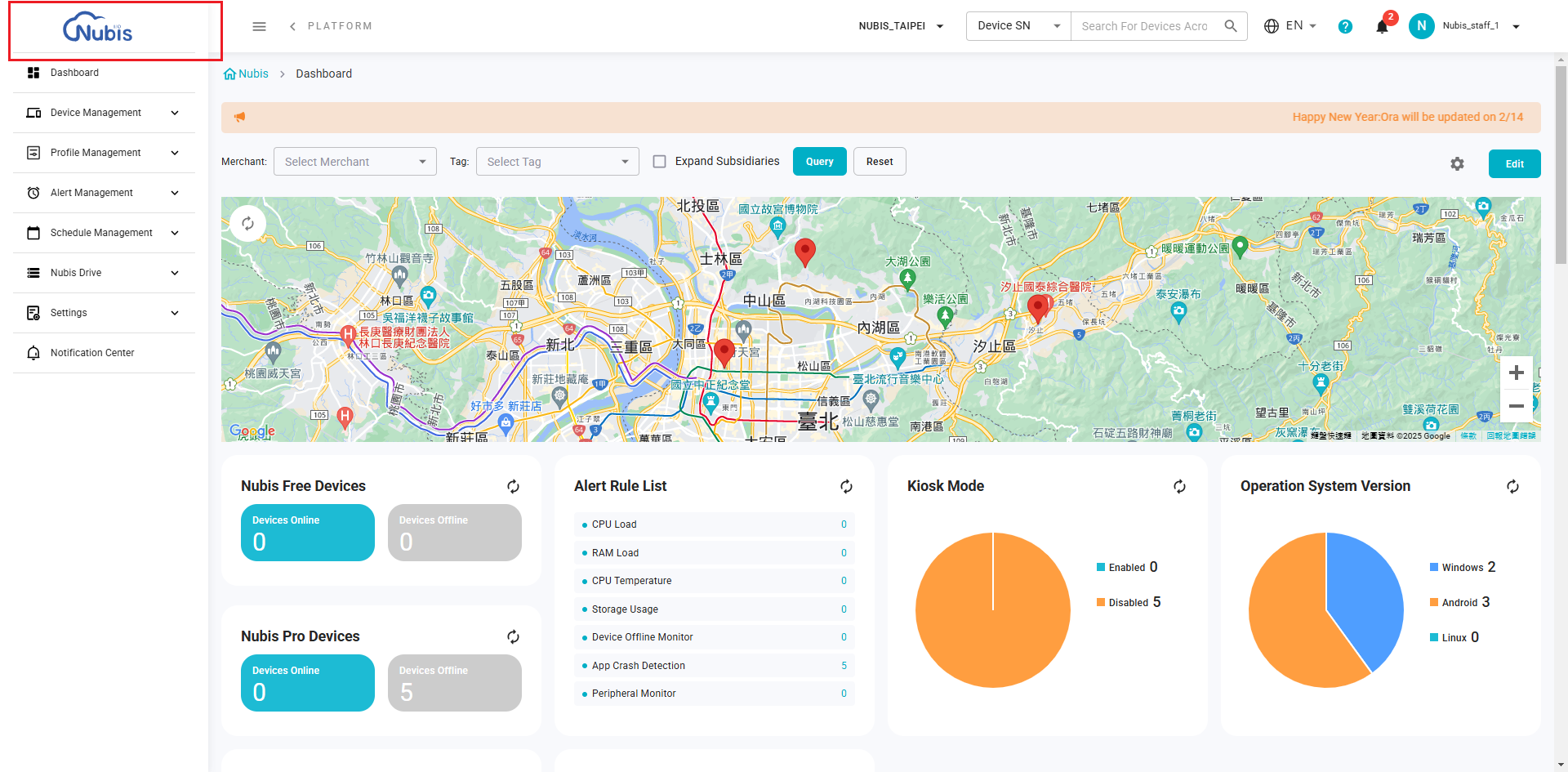Toggle Linux legend in OS chart
The height and width of the screenshot is (772, 1568).
pos(1454,637)
